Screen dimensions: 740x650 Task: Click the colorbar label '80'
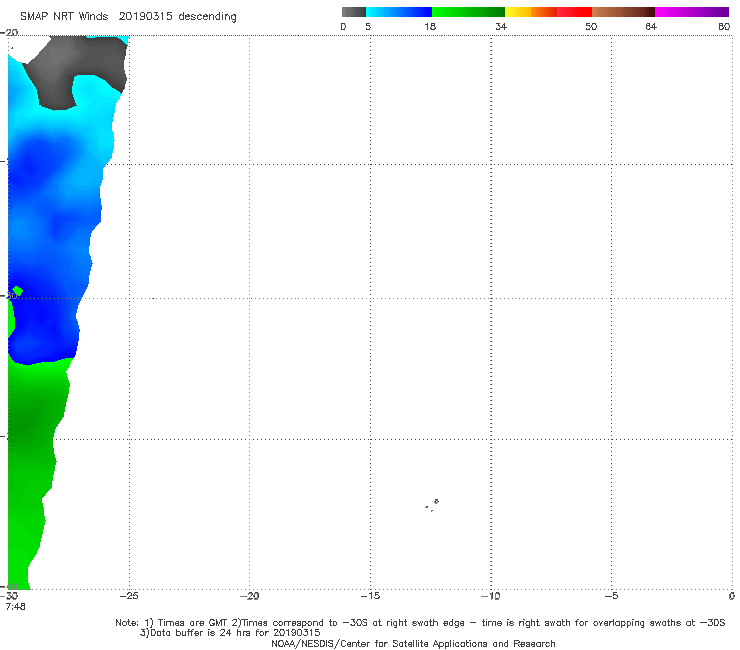(x=724, y=26)
